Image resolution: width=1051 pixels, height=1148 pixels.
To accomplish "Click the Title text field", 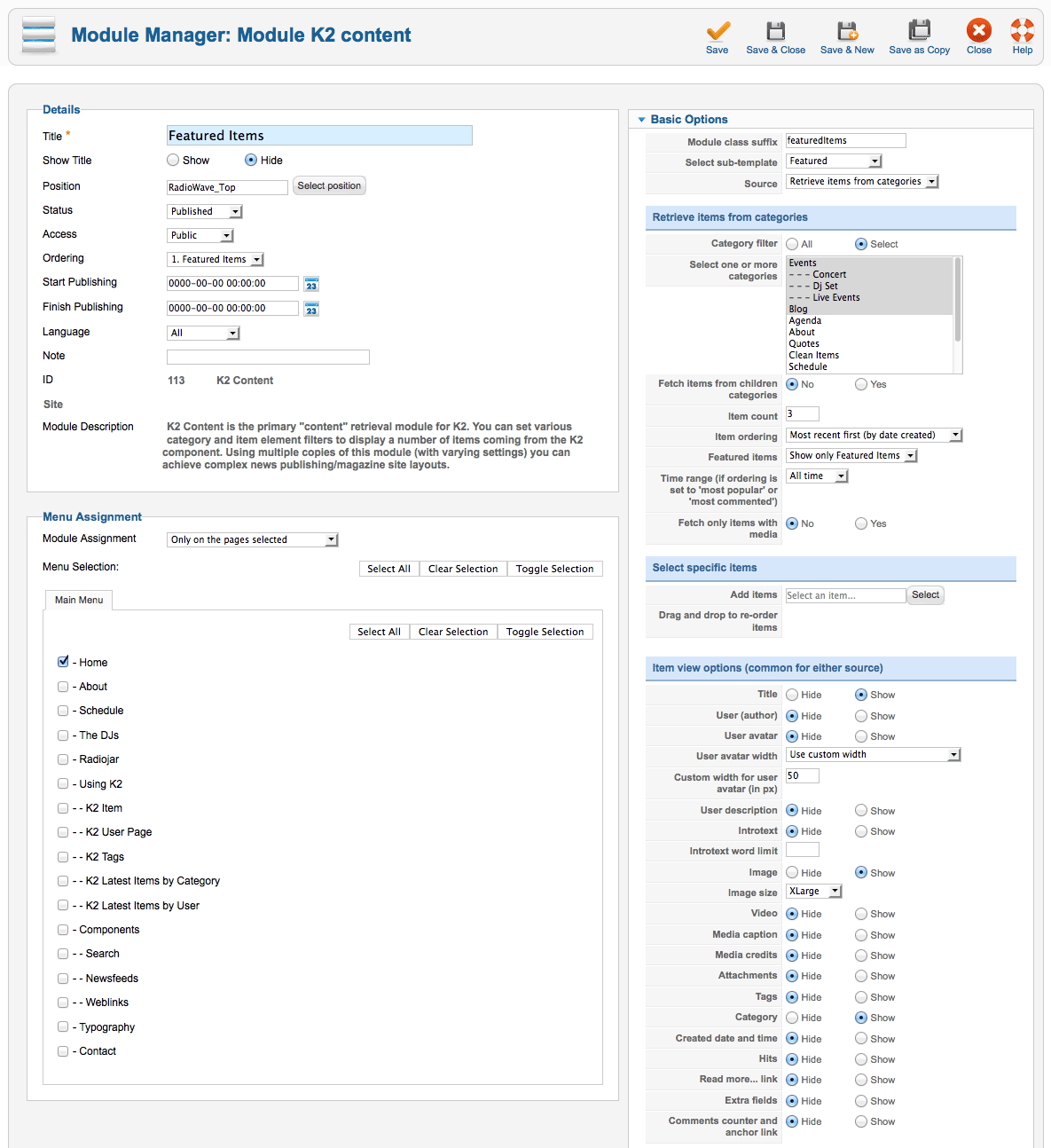I will click(x=319, y=136).
